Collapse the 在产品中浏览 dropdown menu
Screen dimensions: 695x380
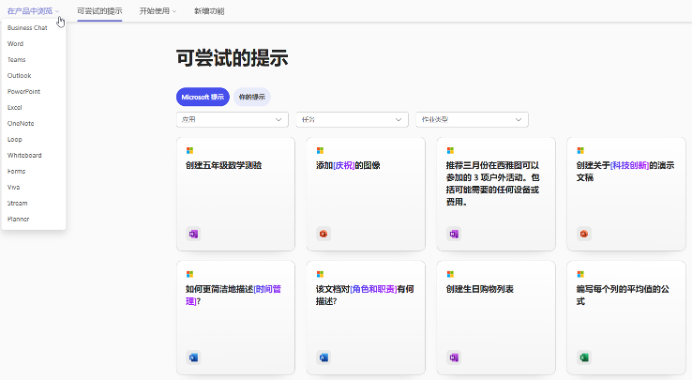click(x=33, y=11)
